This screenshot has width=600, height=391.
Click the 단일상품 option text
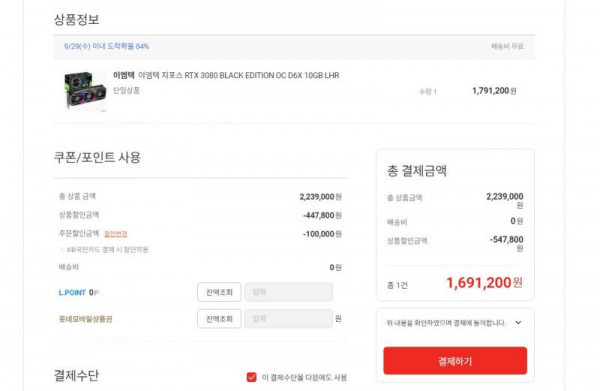point(126,91)
